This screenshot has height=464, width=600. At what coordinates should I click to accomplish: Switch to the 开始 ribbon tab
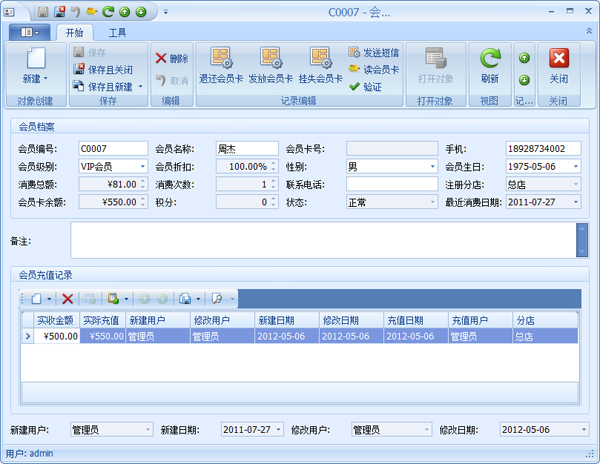(75, 33)
